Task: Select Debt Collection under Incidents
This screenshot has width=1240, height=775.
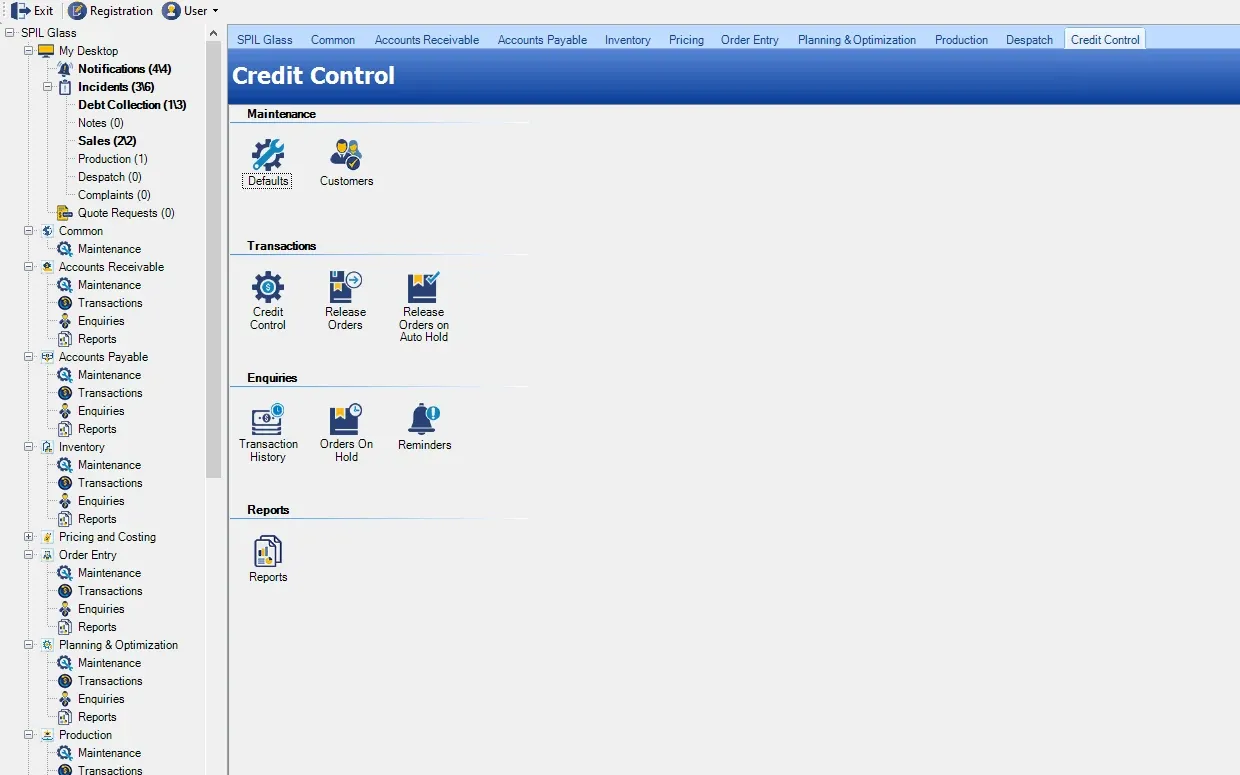Action: 132,105
